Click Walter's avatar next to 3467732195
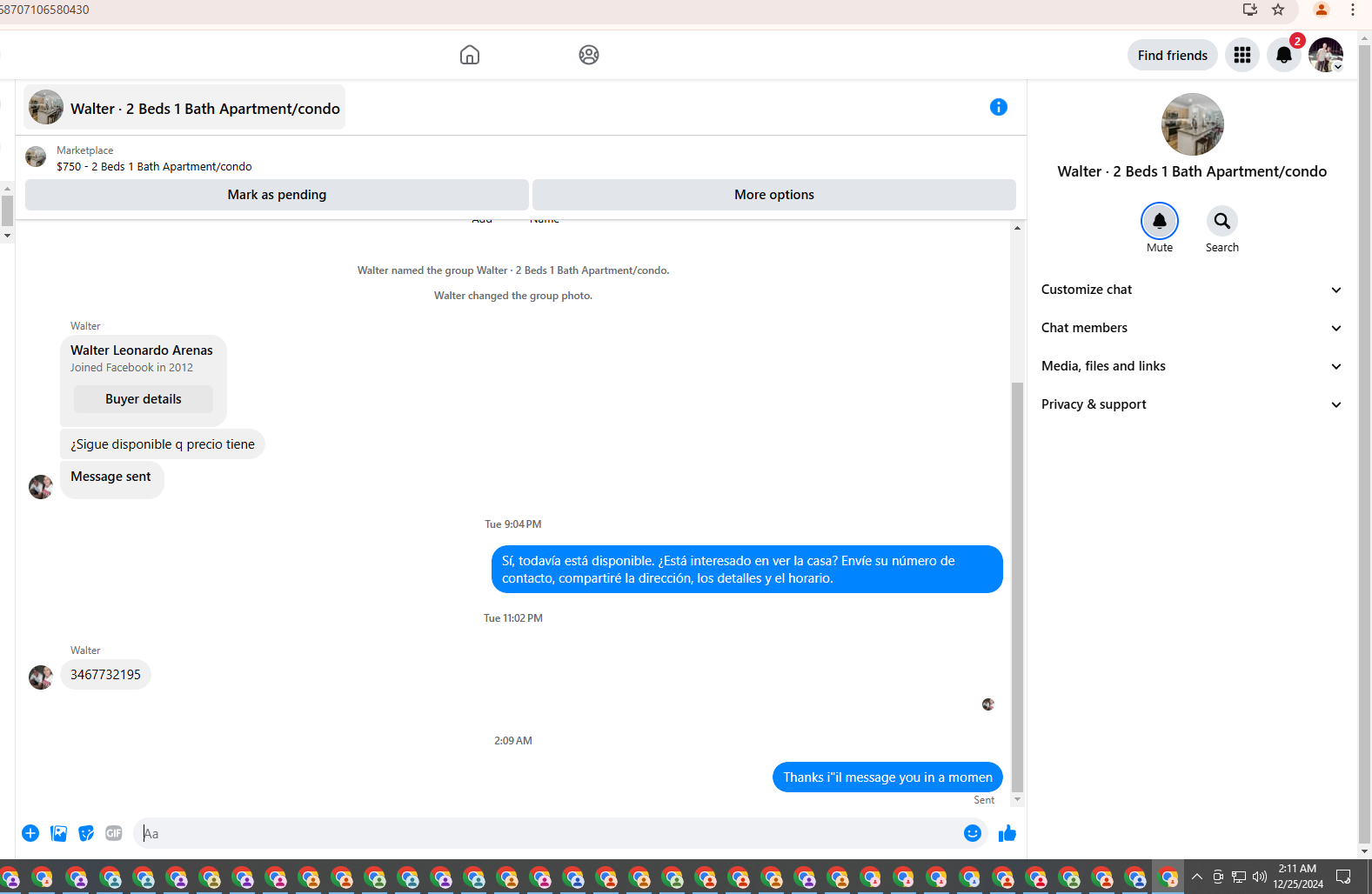This screenshot has width=1372, height=894. pos(41,677)
